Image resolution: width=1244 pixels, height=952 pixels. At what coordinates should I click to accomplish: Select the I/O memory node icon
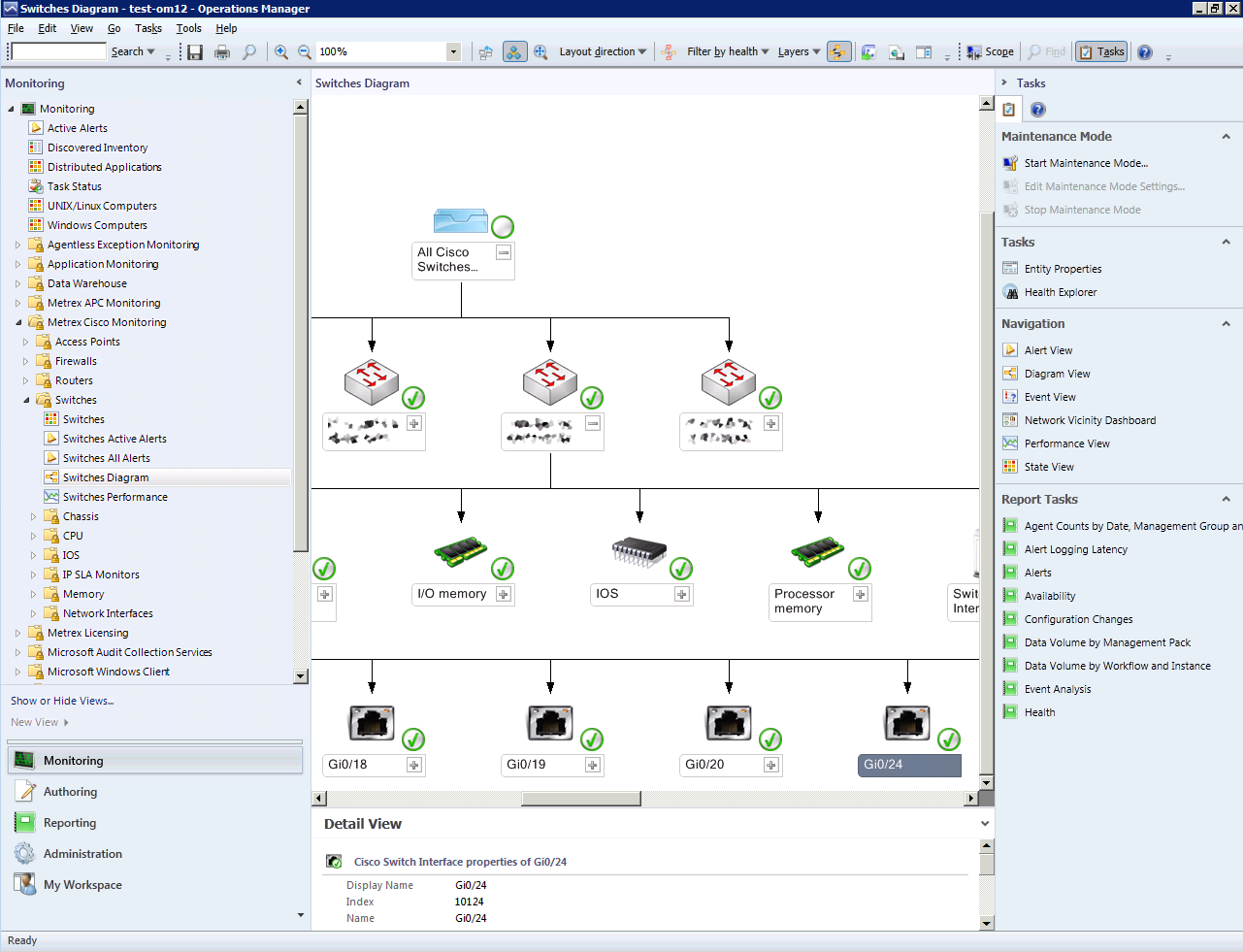460,552
